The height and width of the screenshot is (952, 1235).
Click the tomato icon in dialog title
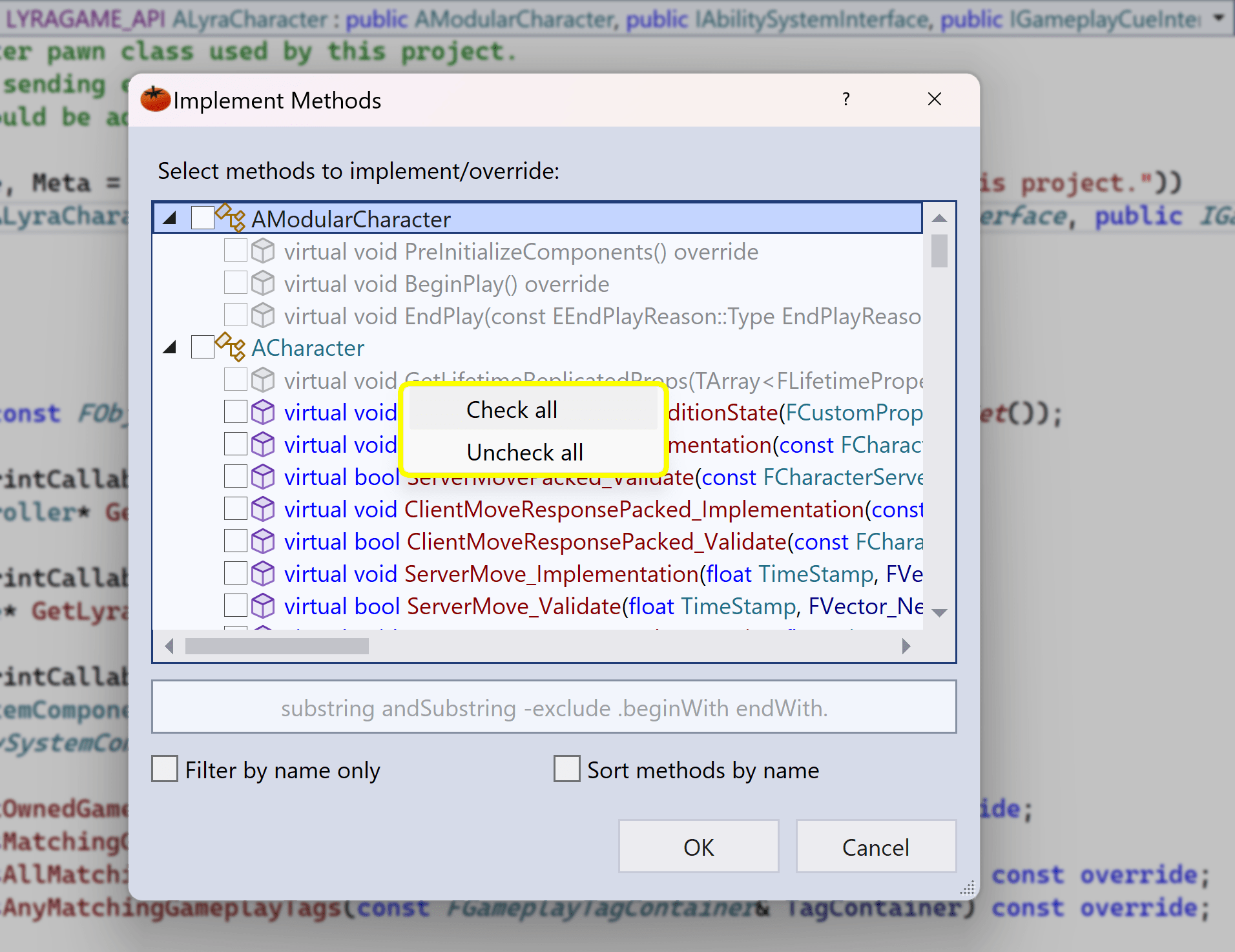tap(156, 100)
